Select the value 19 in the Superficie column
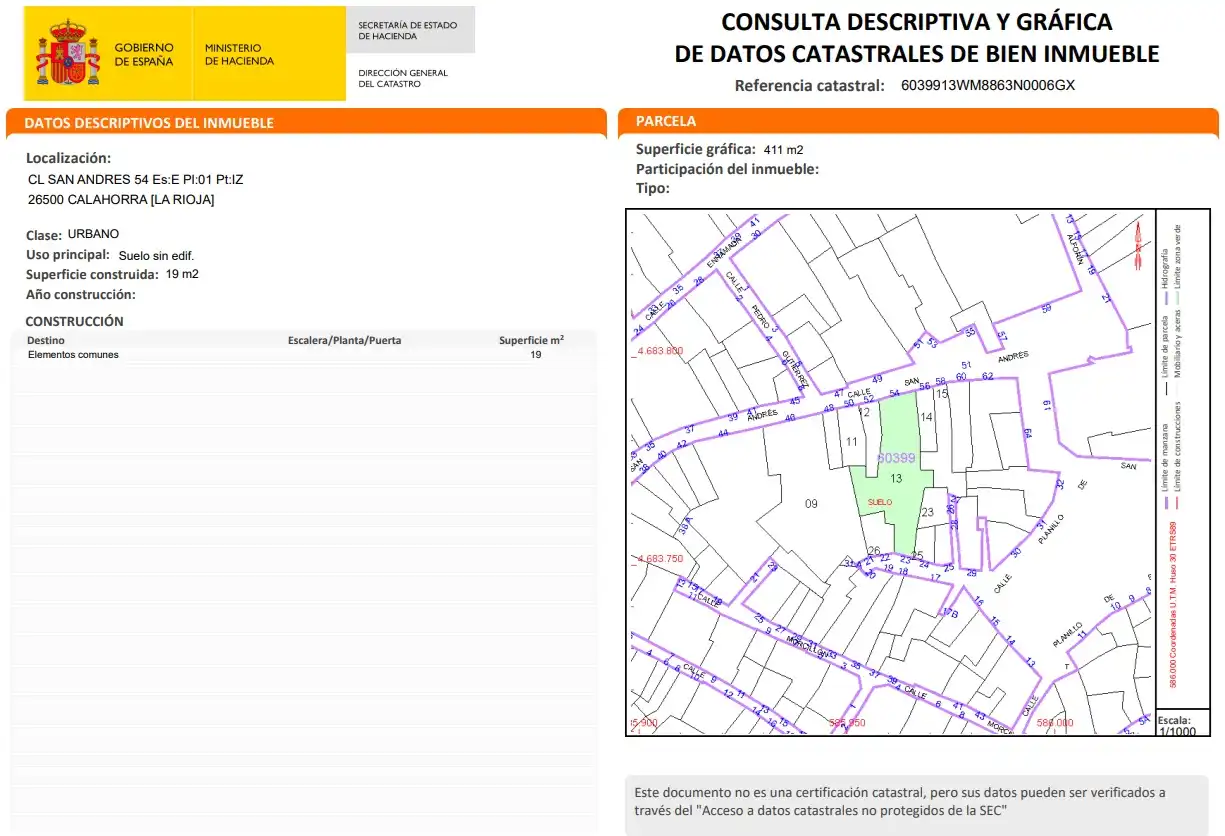This screenshot has height=836, width=1225. 536,354
